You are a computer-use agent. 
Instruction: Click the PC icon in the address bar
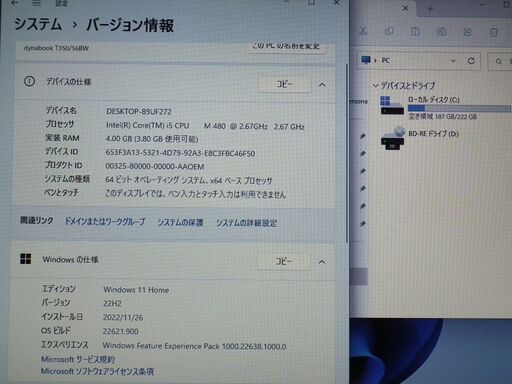tap(366, 60)
